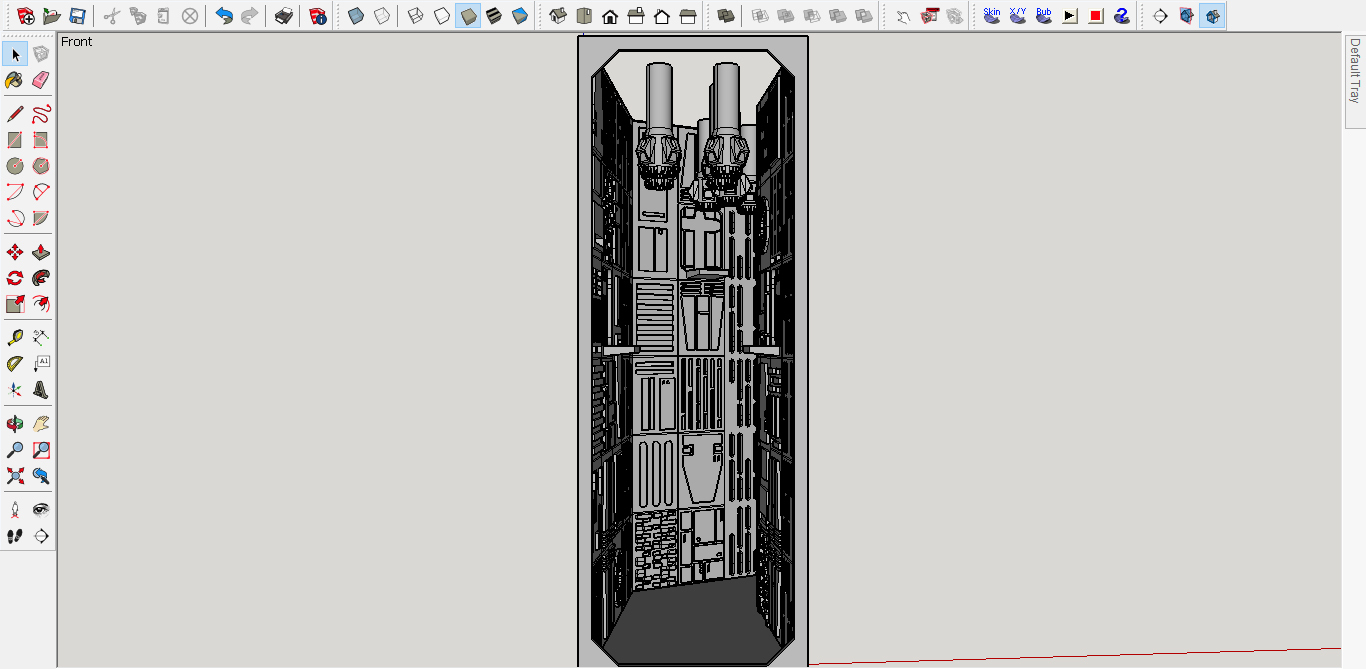
Task: Select the Pan hand tool
Action: click(41, 424)
